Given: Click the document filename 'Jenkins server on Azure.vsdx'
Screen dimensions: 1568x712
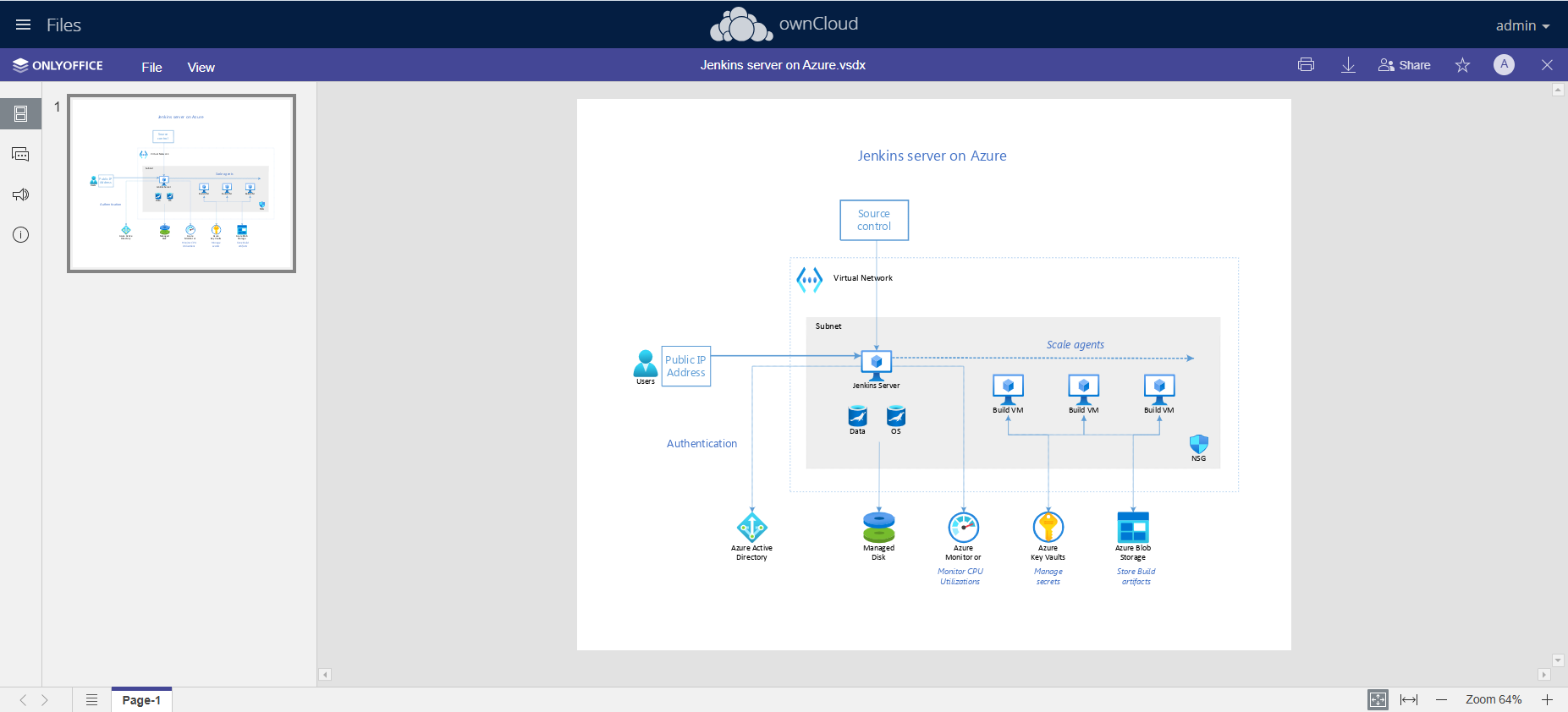Looking at the screenshot, I should (x=783, y=65).
